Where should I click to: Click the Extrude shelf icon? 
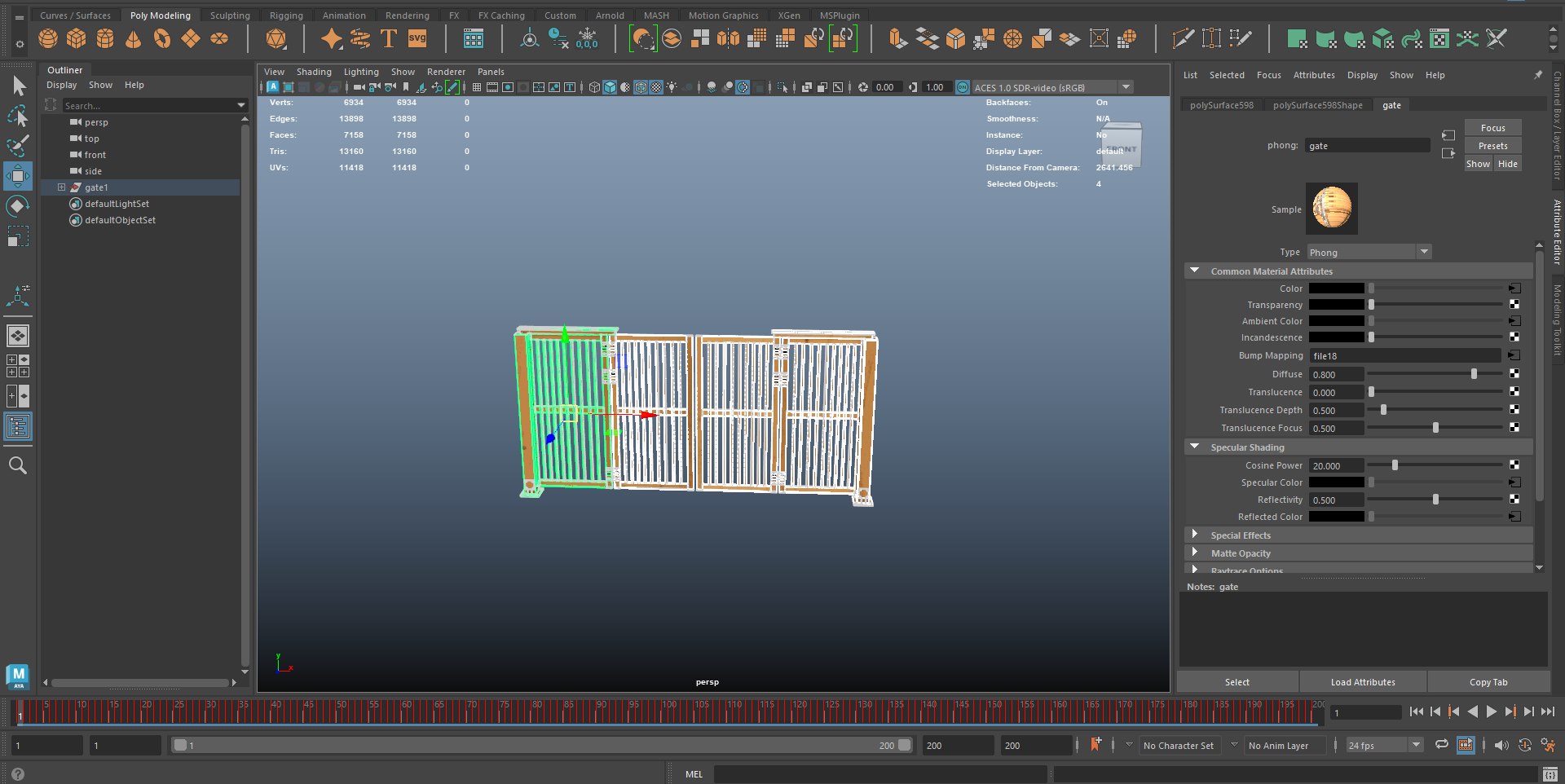(x=897, y=38)
